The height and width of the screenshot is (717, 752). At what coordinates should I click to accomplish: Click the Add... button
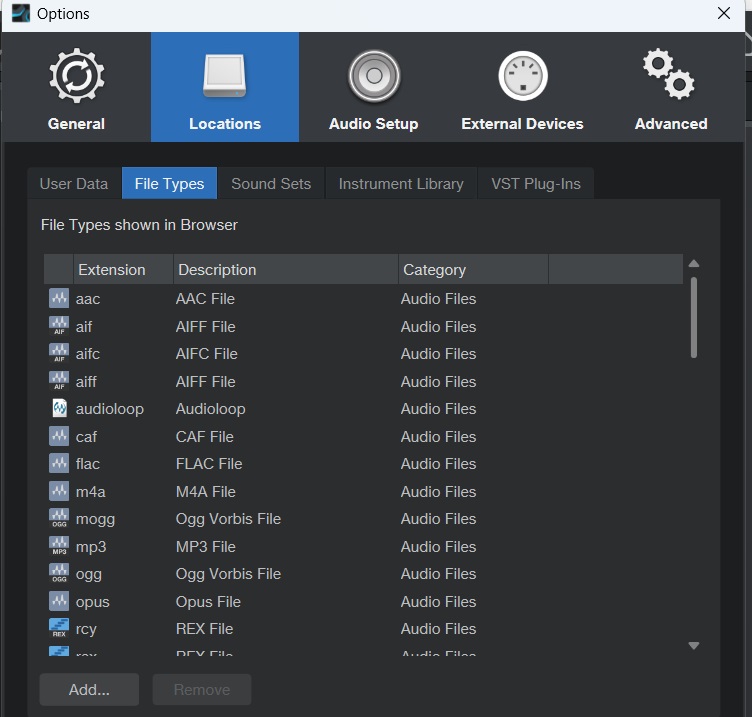tap(89, 689)
